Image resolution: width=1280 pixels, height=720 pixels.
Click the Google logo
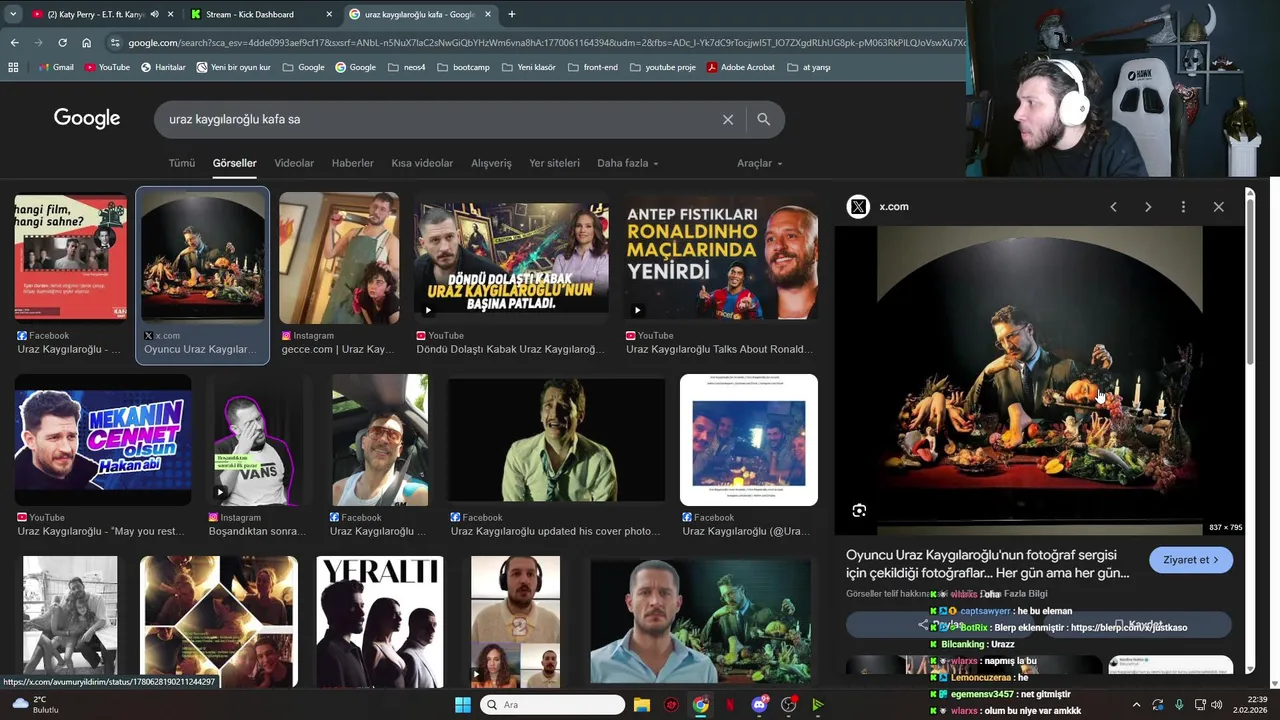87,118
